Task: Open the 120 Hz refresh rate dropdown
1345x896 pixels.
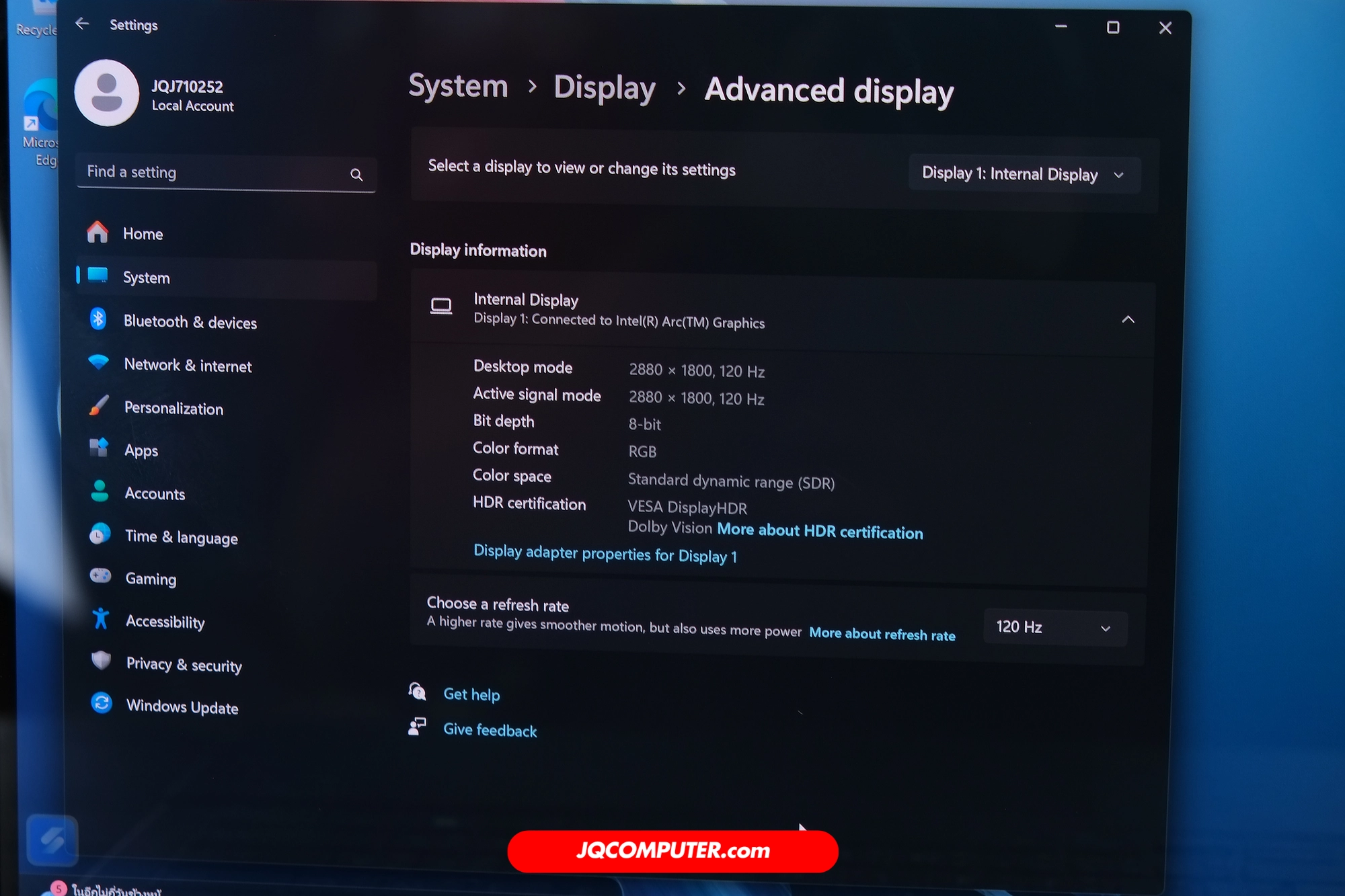Action: [x=1054, y=628]
